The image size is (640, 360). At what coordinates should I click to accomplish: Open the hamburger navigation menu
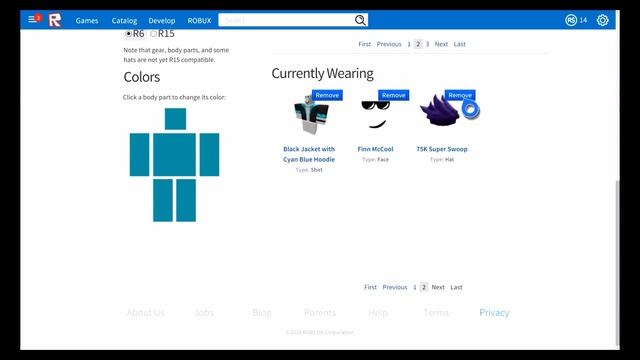point(32,19)
